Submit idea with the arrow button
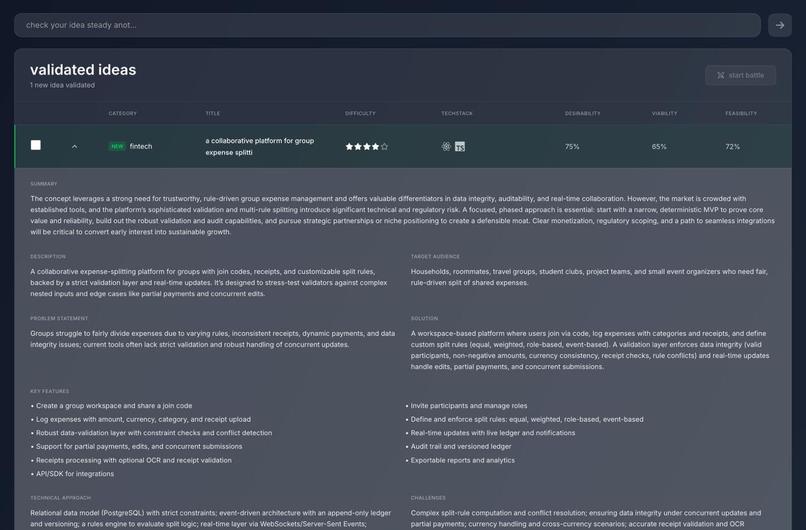 click(x=779, y=25)
